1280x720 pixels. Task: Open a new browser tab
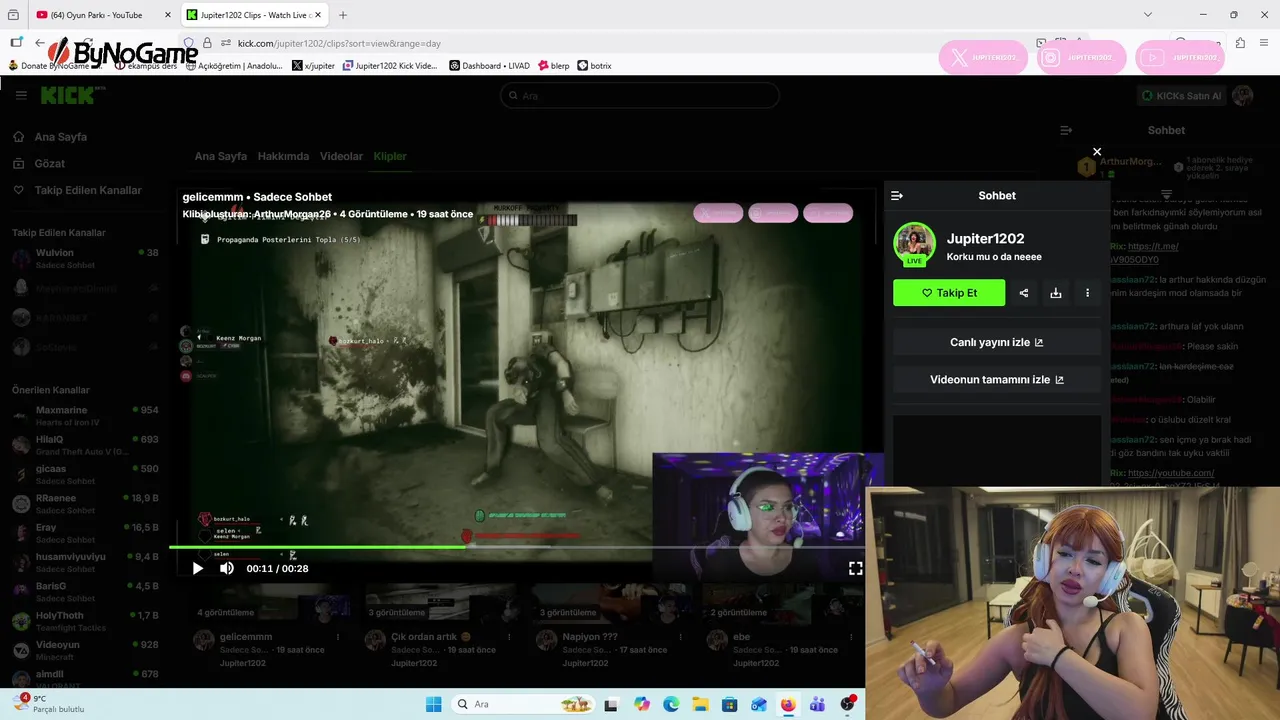tap(343, 15)
